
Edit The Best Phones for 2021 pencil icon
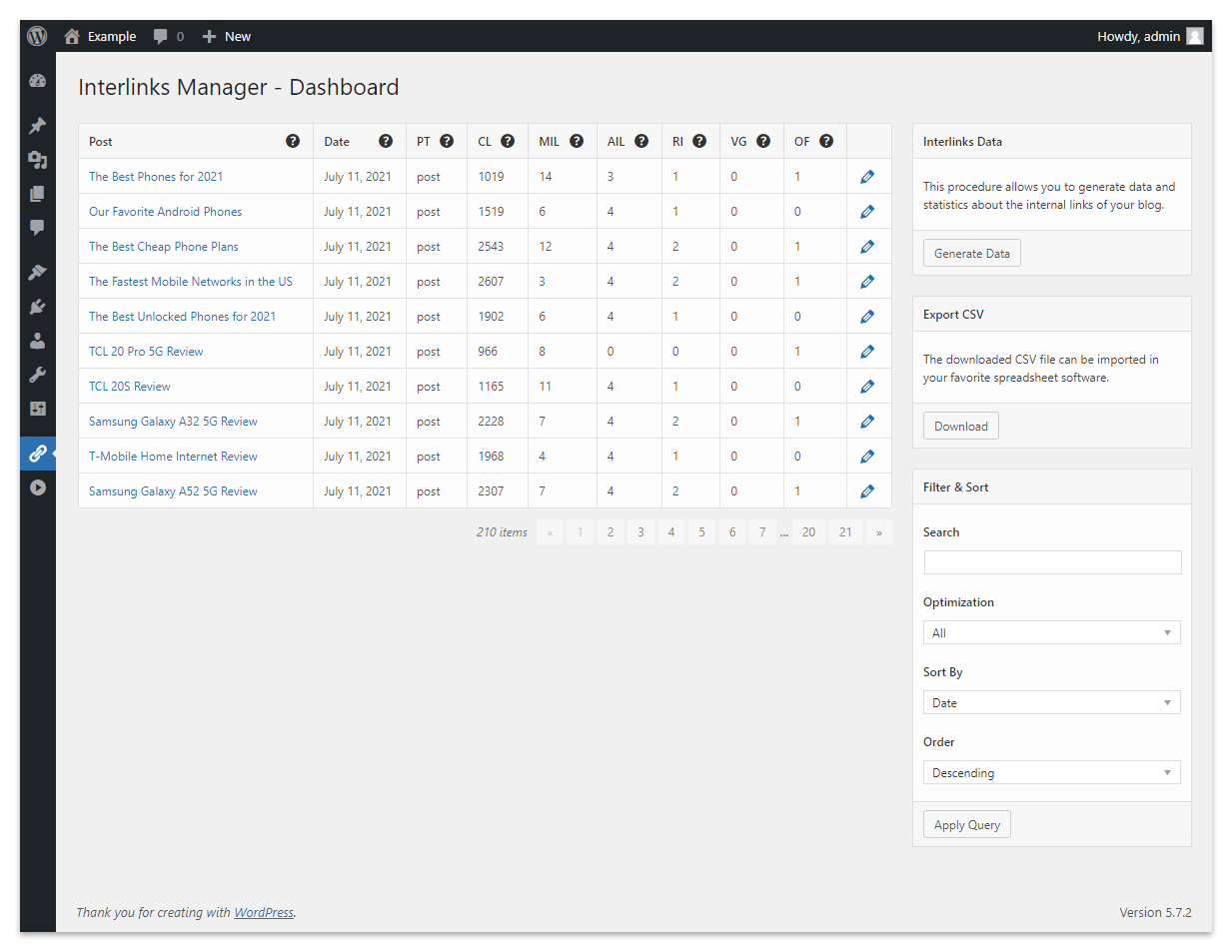(867, 177)
